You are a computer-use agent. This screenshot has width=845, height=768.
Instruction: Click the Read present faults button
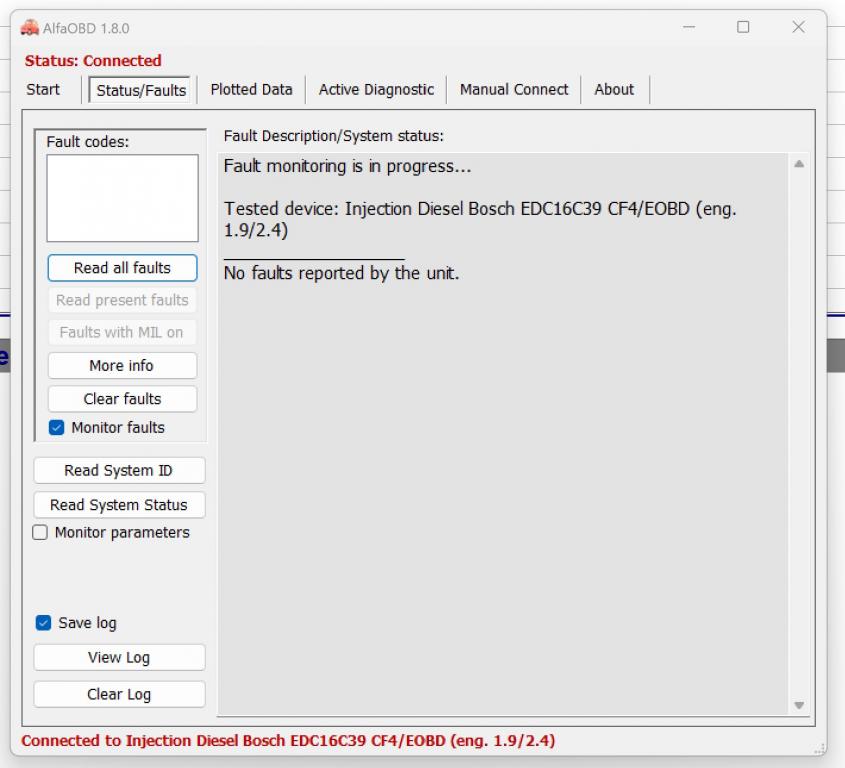pos(122,300)
